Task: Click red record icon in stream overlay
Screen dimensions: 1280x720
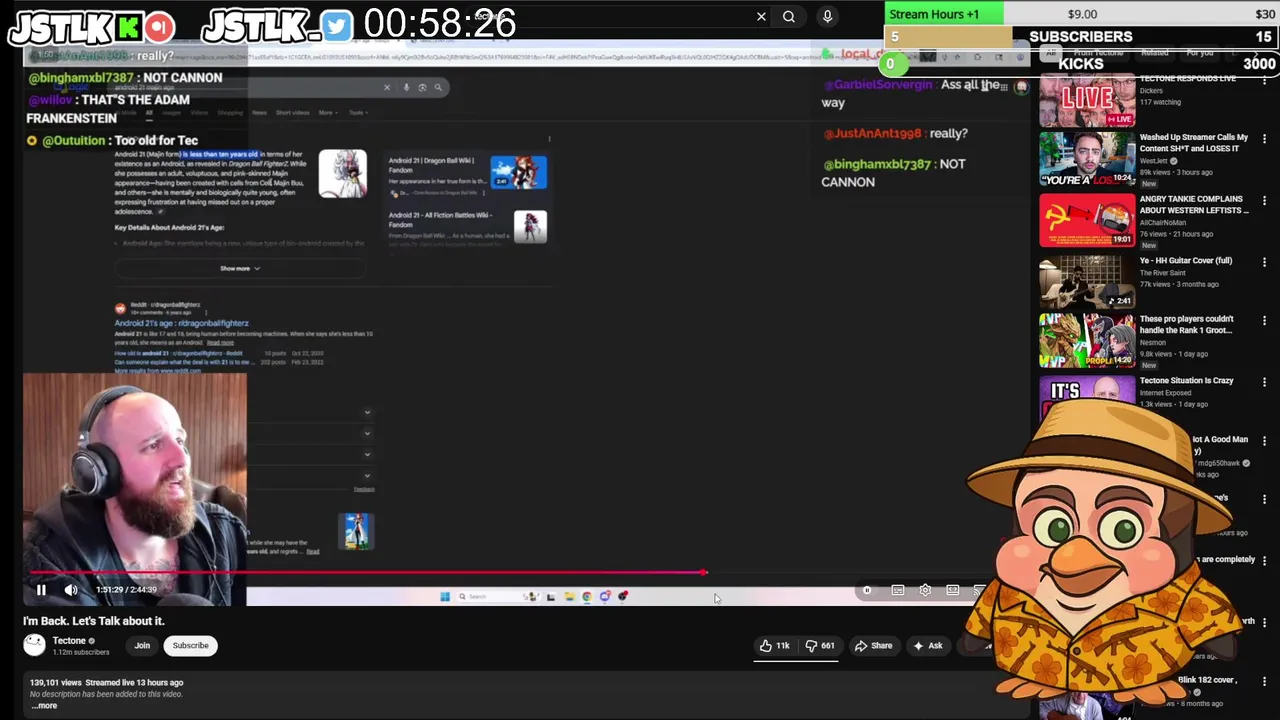Action: 160,27
